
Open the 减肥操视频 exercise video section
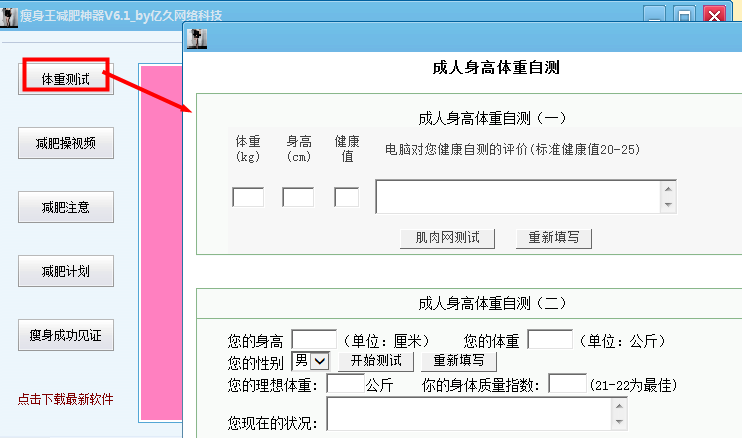[x=66, y=143]
